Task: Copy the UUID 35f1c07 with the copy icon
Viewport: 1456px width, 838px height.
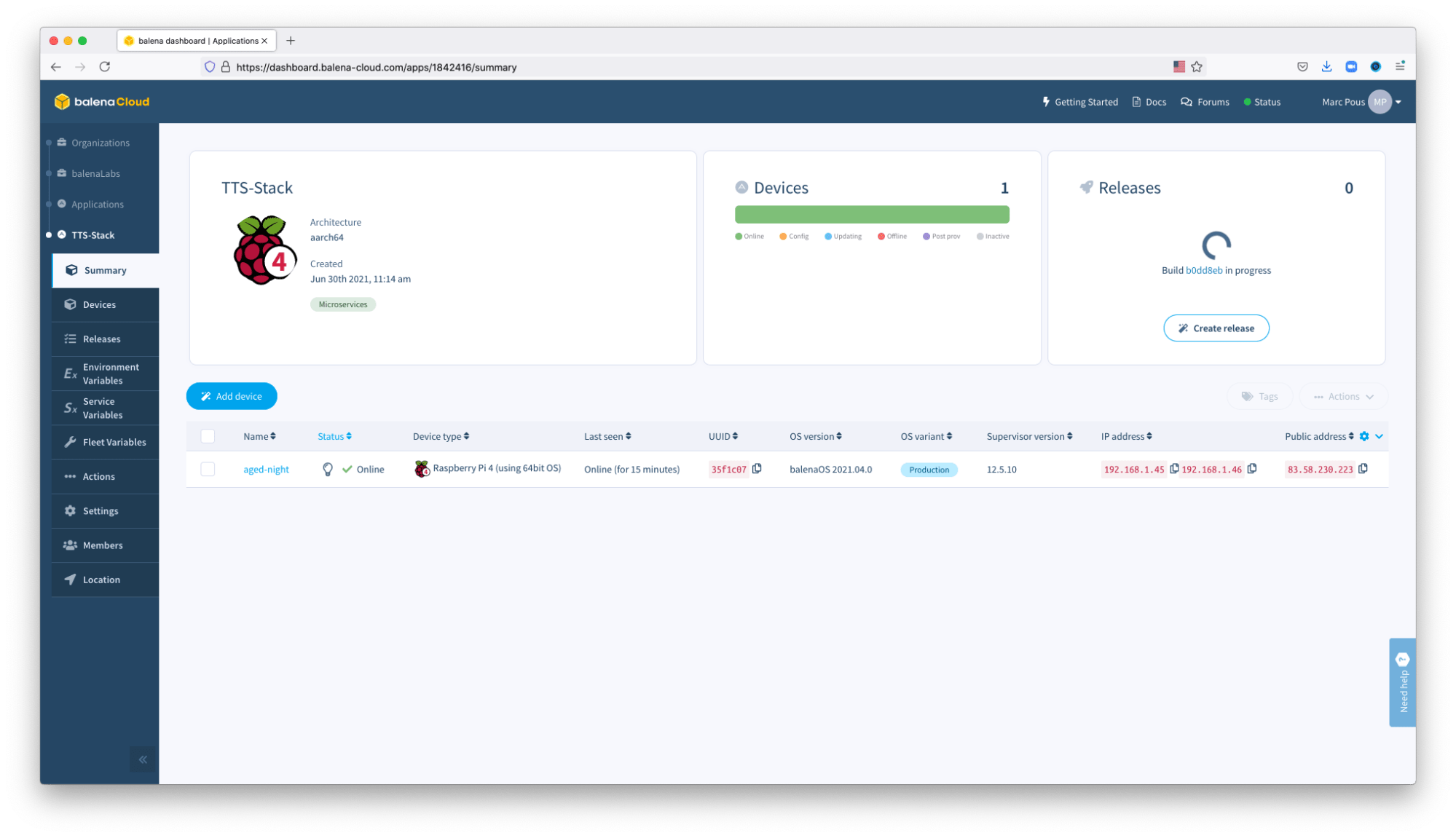Action: click(x=757, y=468)
